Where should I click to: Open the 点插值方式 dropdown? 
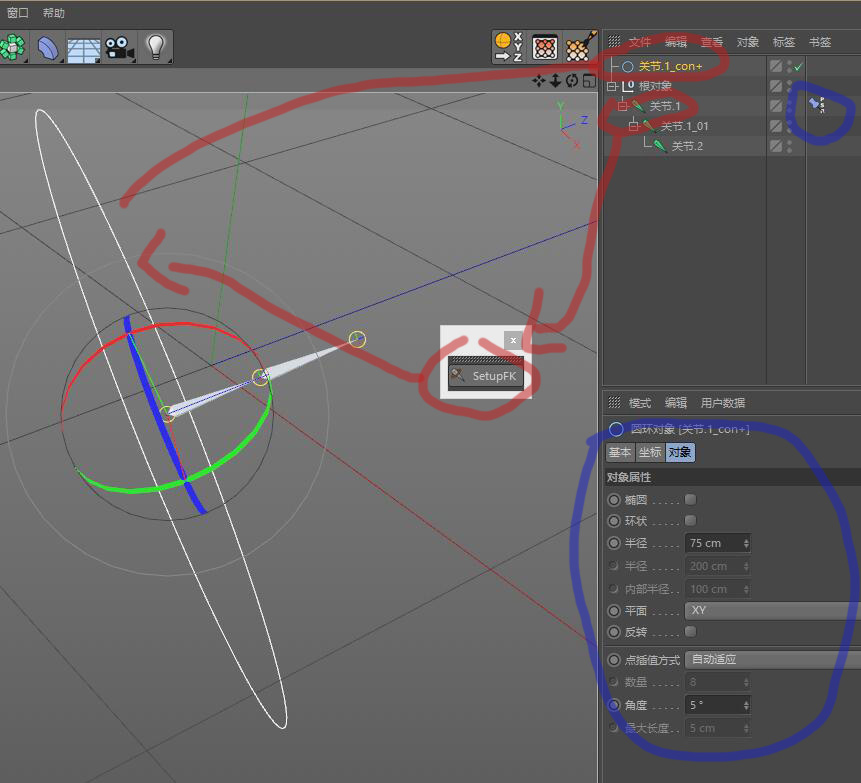770,660
